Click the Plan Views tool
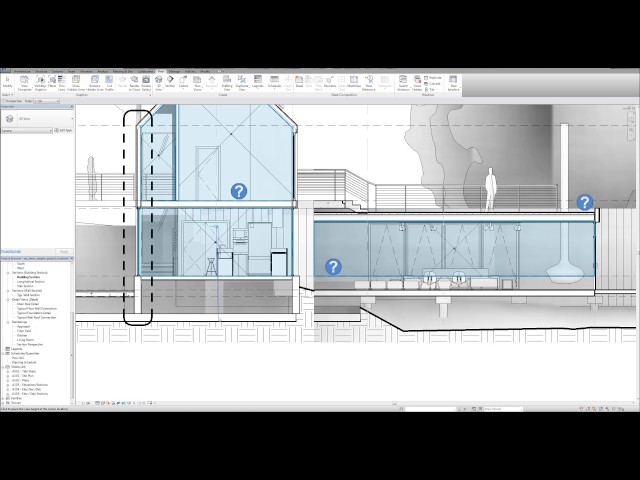This screenshot has height=480, width=640. pyautogui.click(x=198, y=83)
